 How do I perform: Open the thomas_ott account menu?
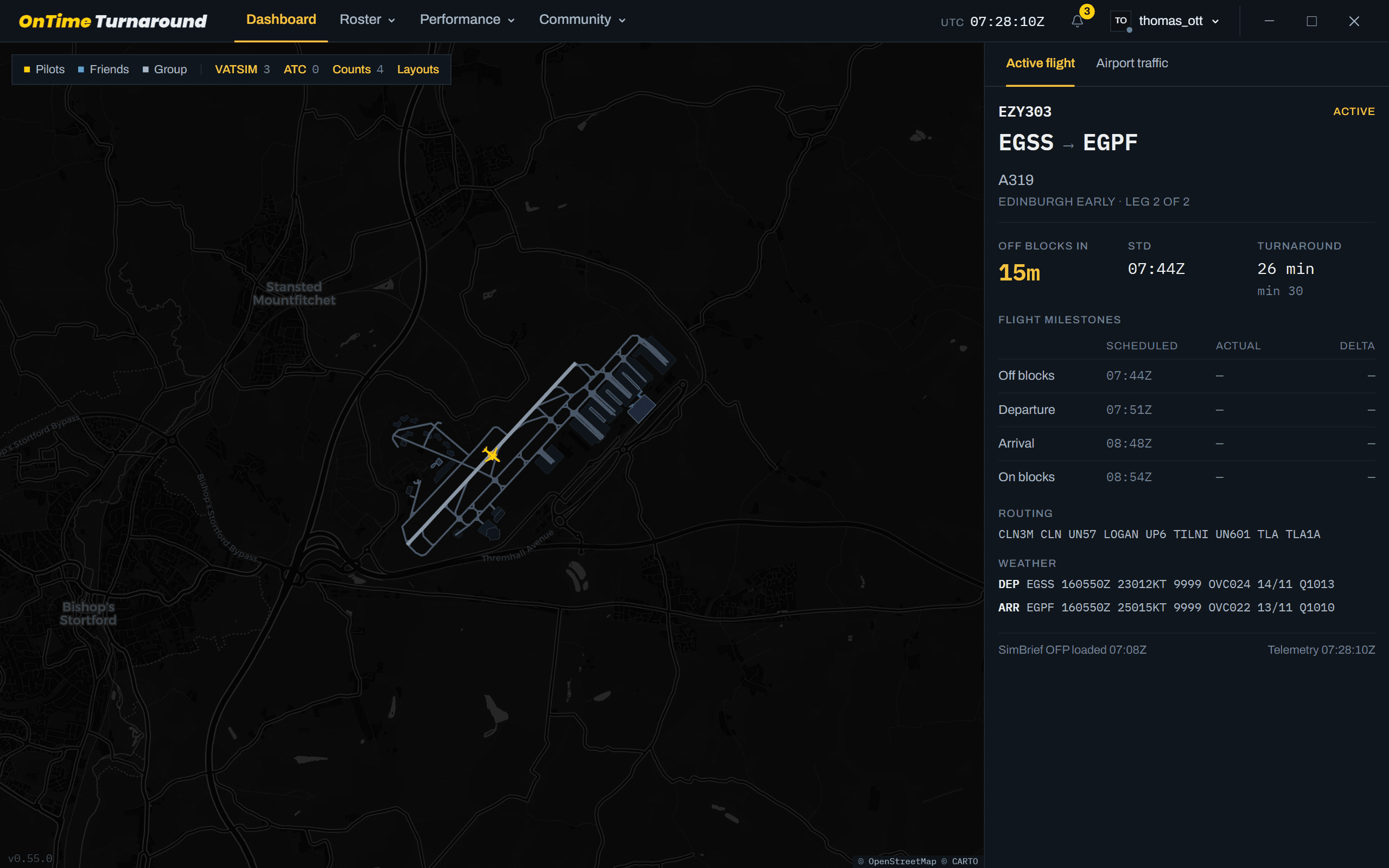[1178, 21]
